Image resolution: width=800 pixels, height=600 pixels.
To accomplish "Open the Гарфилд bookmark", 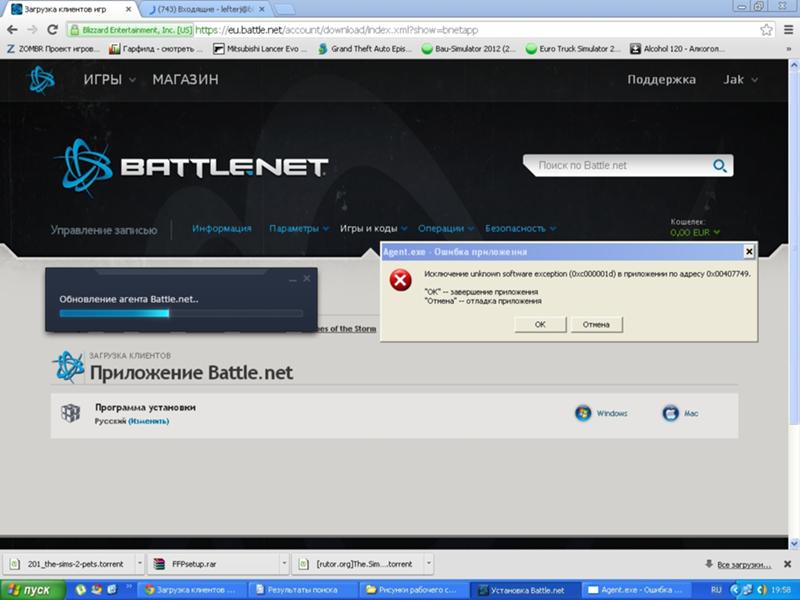I will pyautogui.click(x=156, y=49).
